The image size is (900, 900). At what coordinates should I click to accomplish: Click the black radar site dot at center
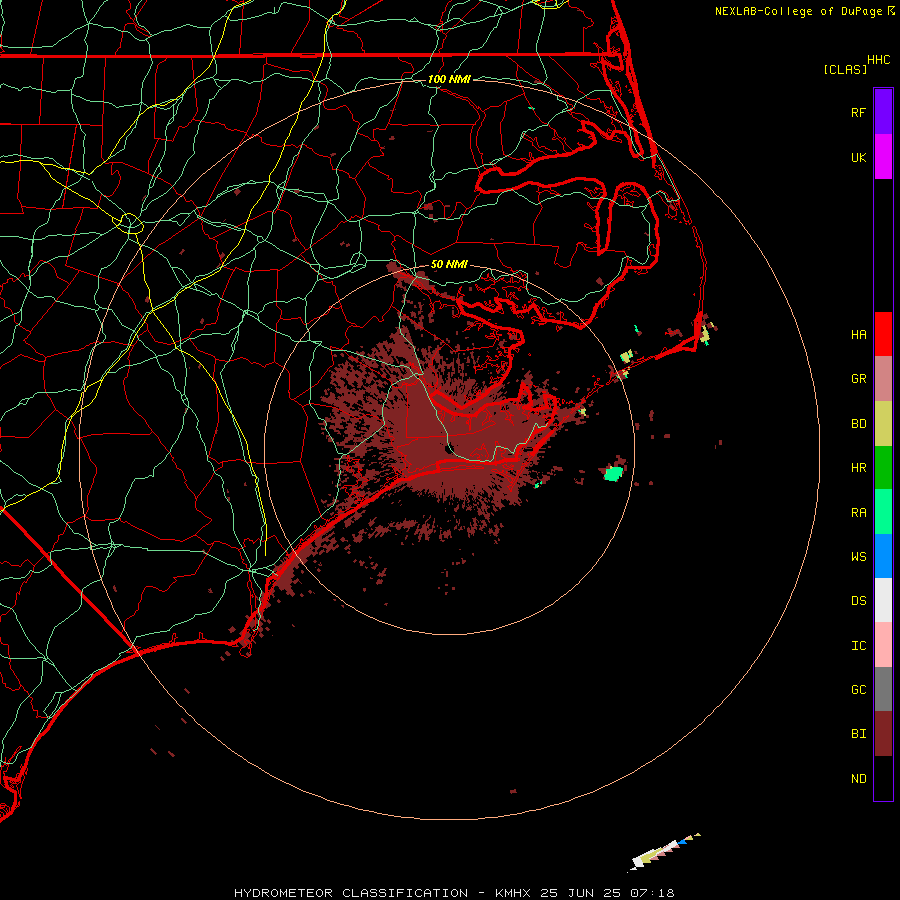[449, 448]
